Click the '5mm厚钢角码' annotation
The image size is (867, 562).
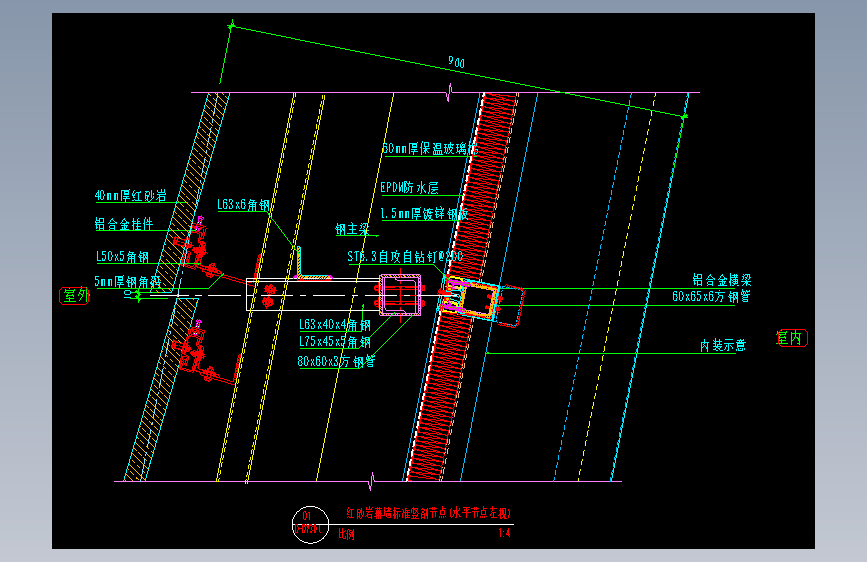[128, 282]
